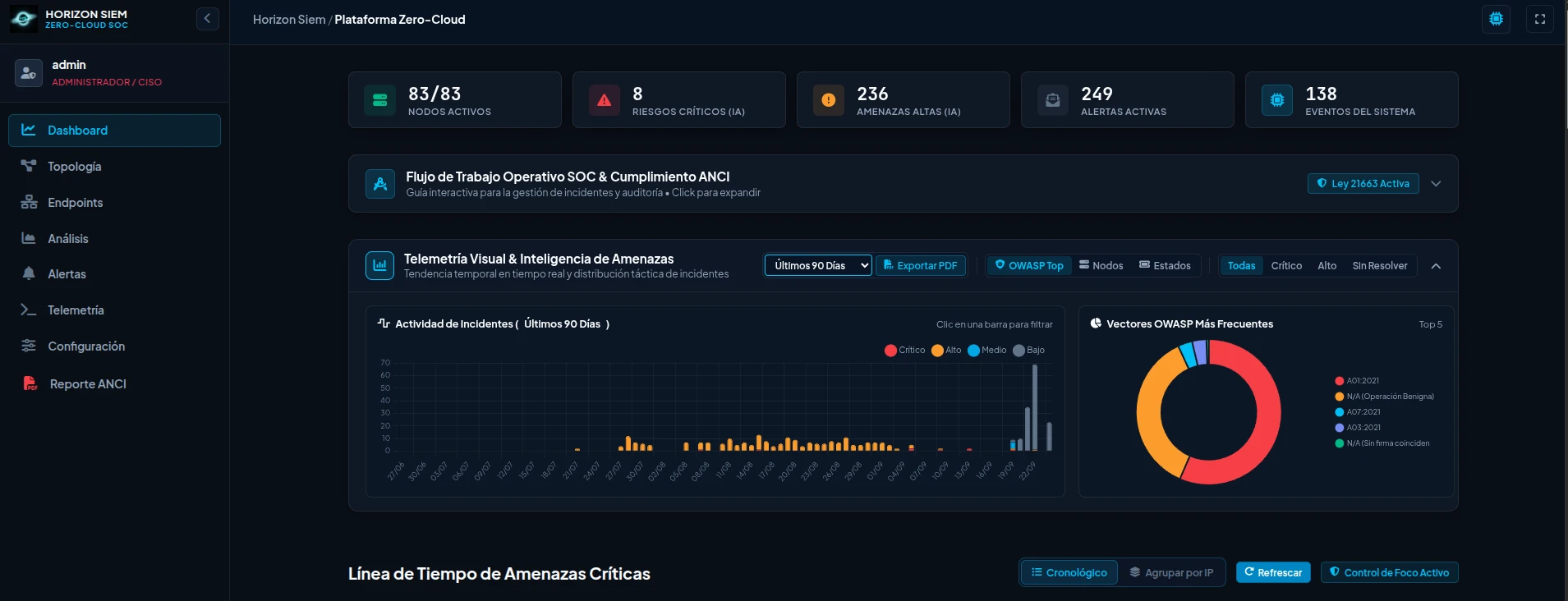Click the Exportar PDF button

point(921,265)
